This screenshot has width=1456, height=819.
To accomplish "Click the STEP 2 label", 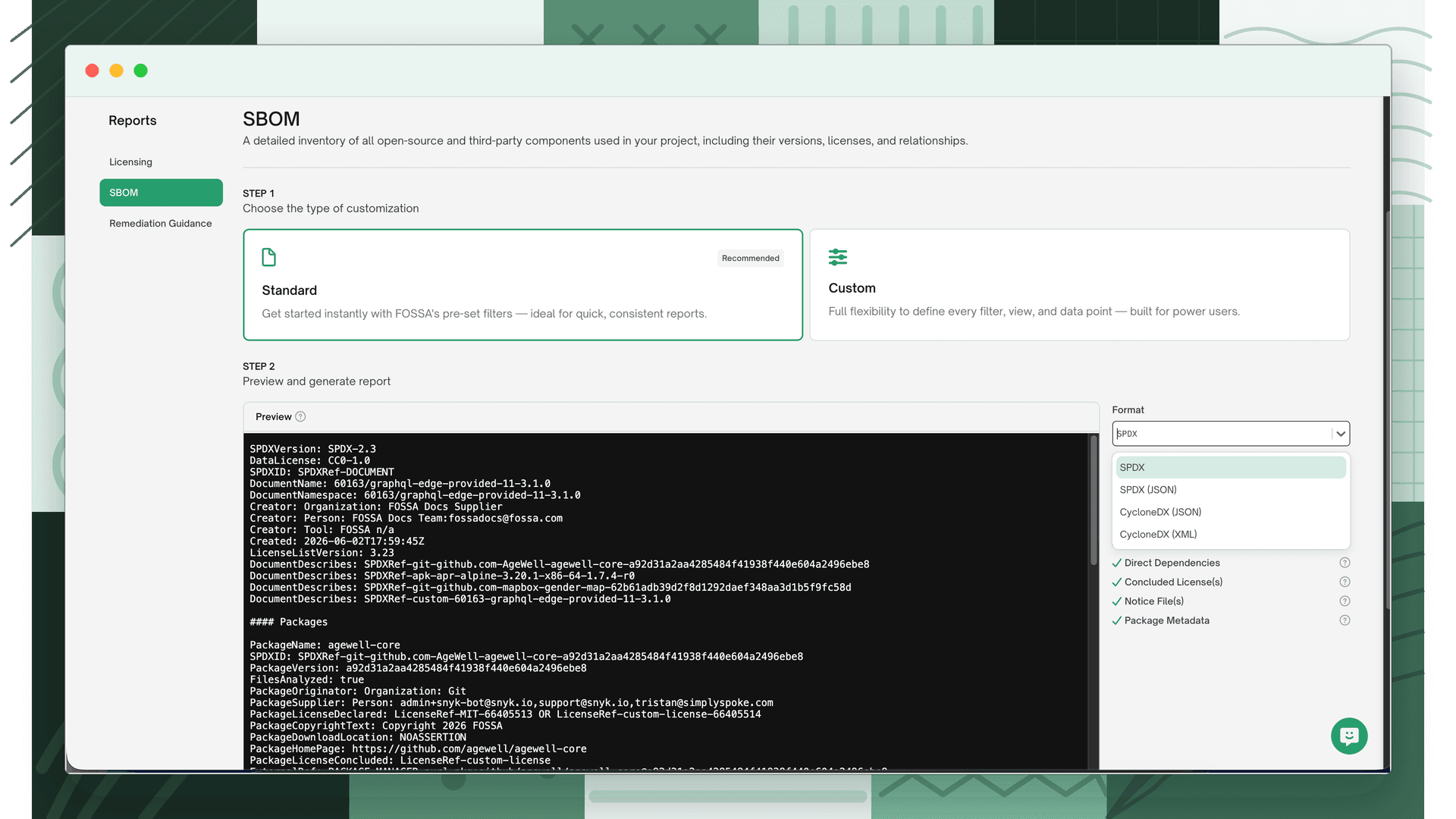I will 259,366.
